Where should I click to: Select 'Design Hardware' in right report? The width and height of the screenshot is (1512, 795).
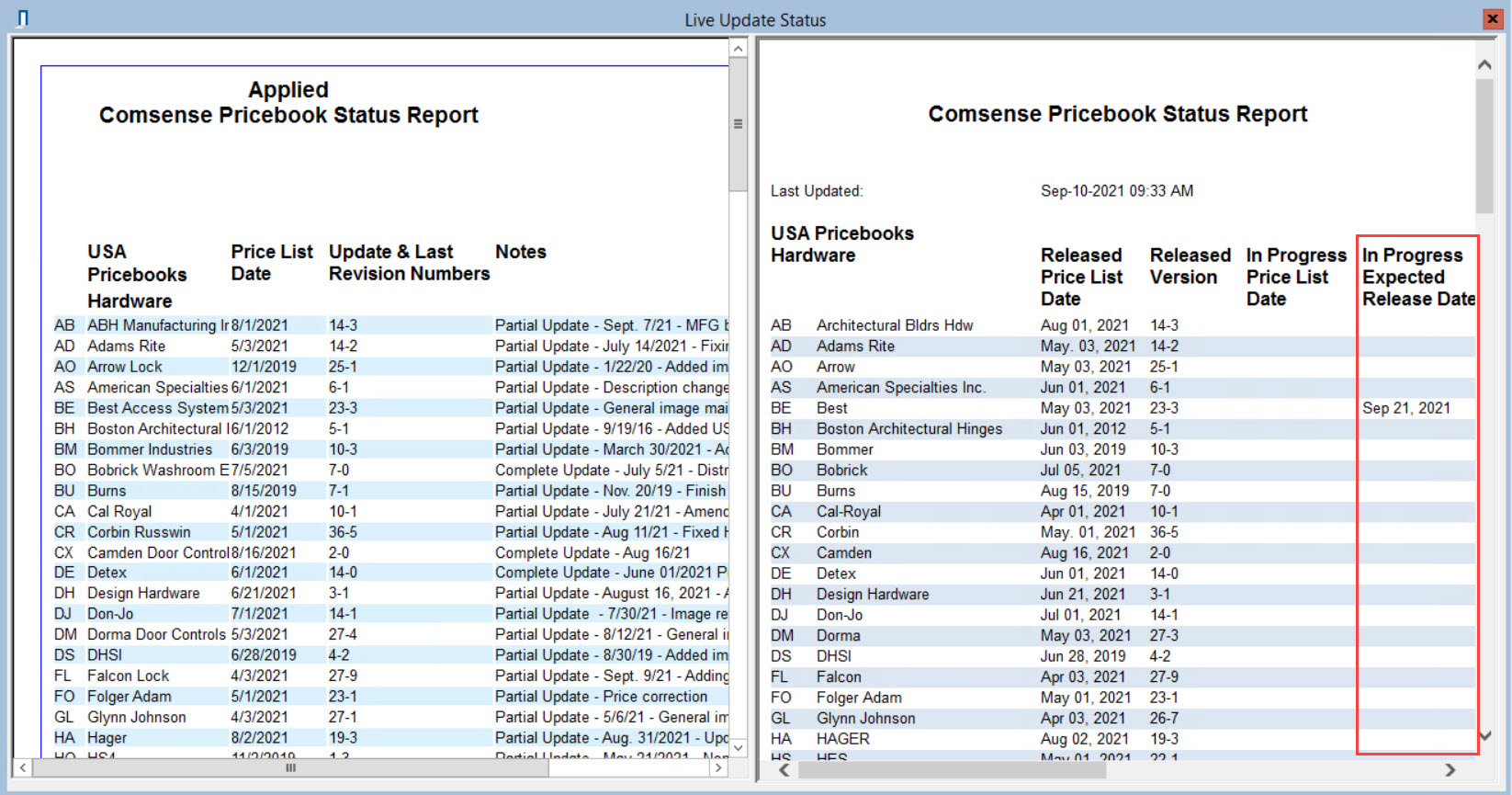[873, 595]
